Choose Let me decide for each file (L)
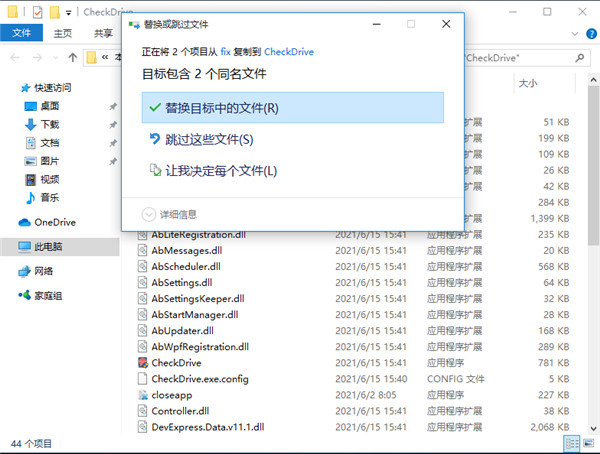The width and height of the screenshot is (600, 454). click(213, 171)
